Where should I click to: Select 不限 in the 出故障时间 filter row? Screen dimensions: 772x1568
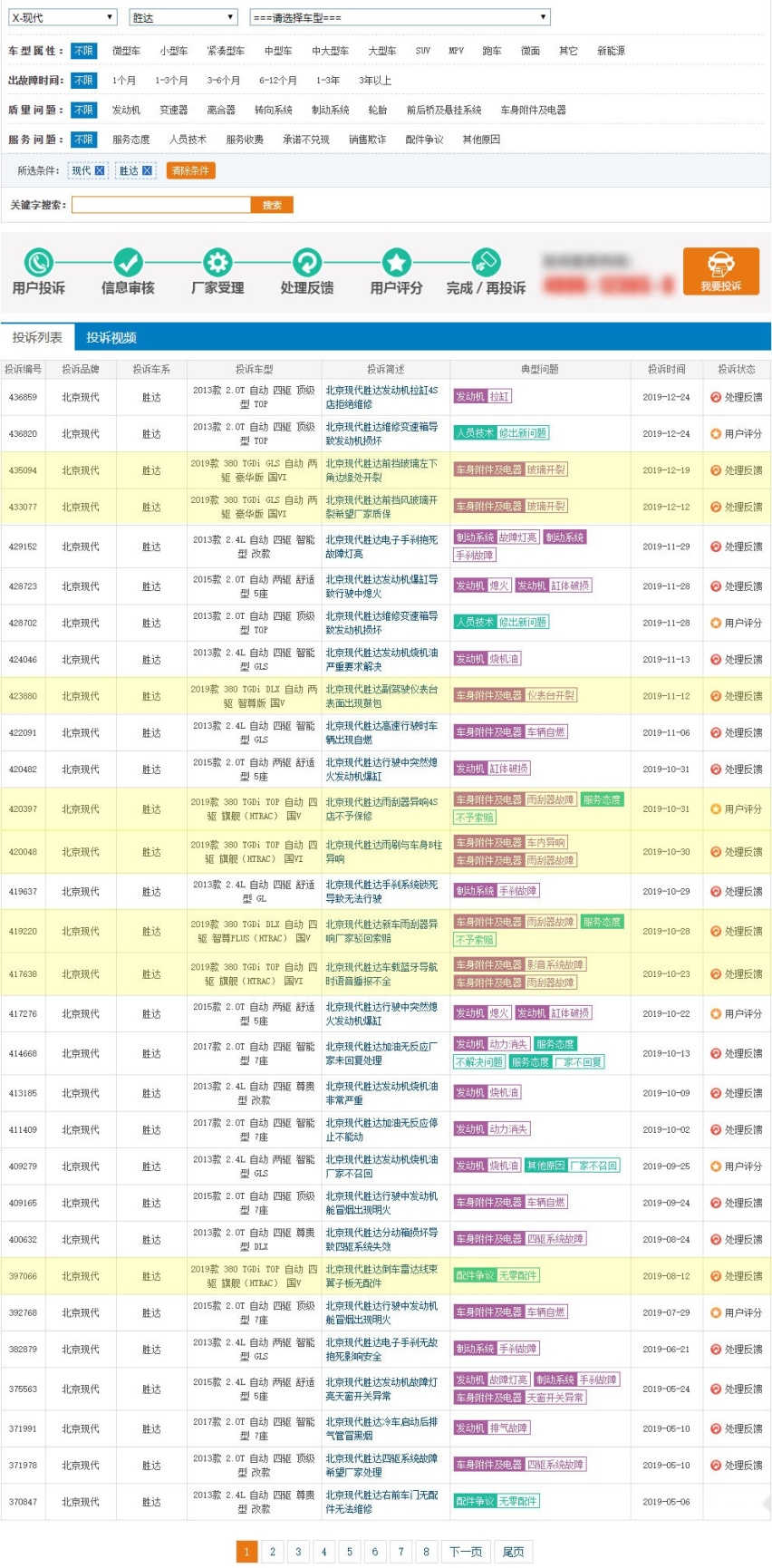tap(83, 80)
